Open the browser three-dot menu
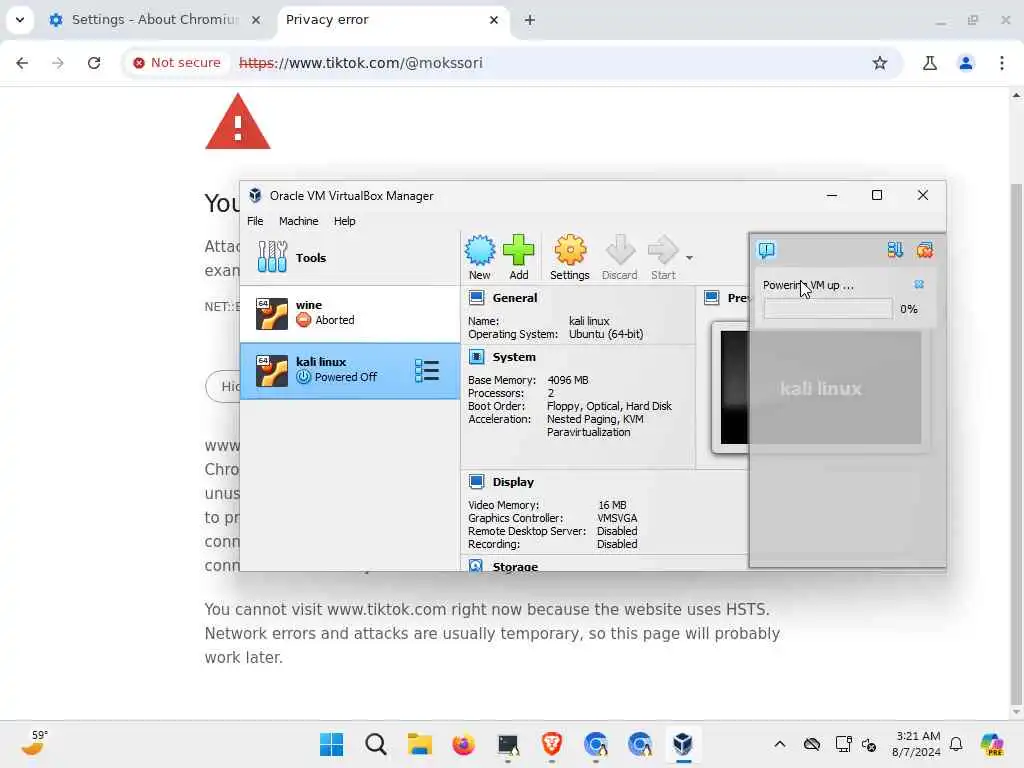This screenshot has height=768, width=1024. pyautogui.click(x=1002, y=63)
